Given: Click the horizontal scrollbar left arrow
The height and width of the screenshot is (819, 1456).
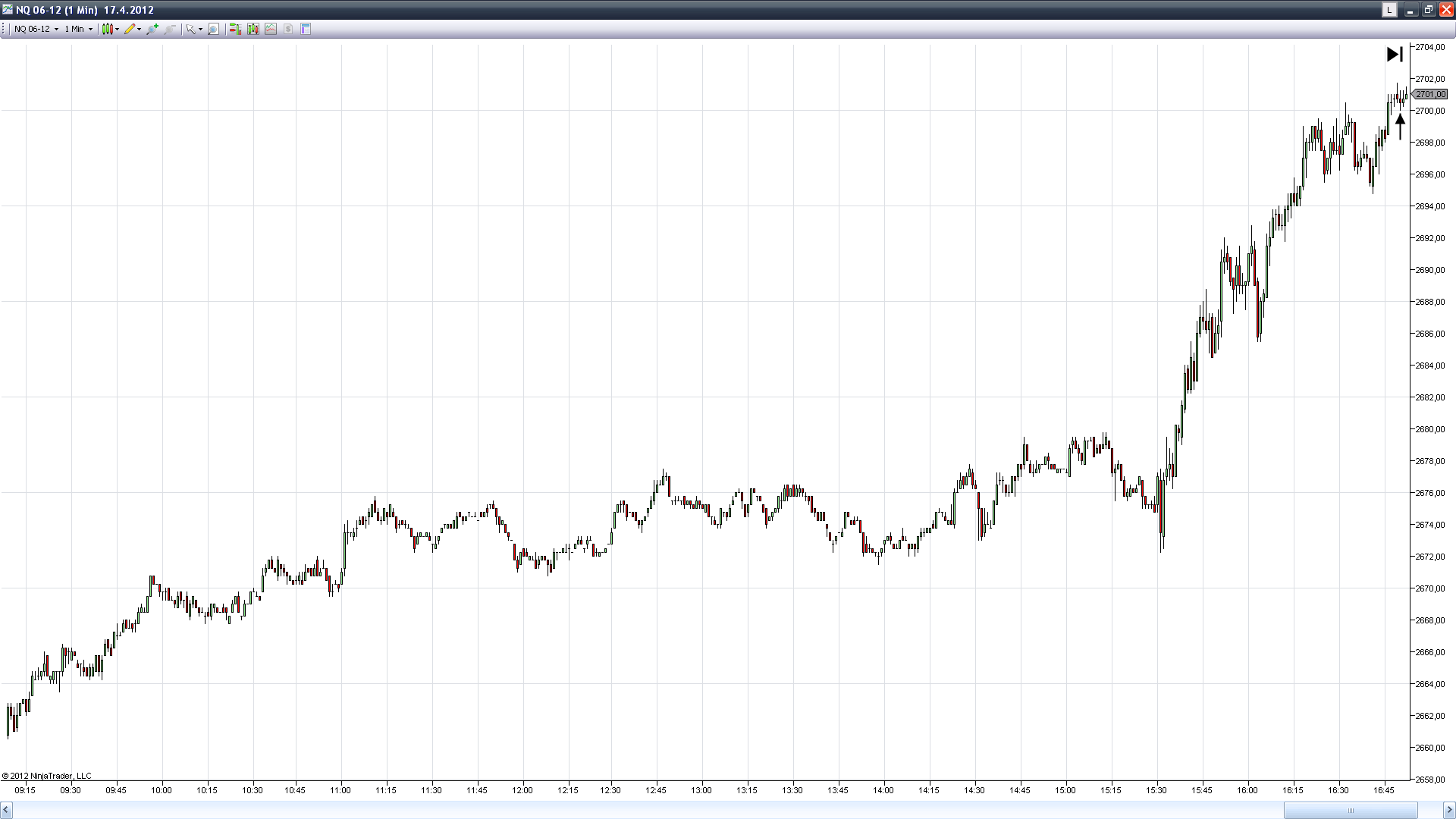Looking at the screenshot, I should (6, 811).
